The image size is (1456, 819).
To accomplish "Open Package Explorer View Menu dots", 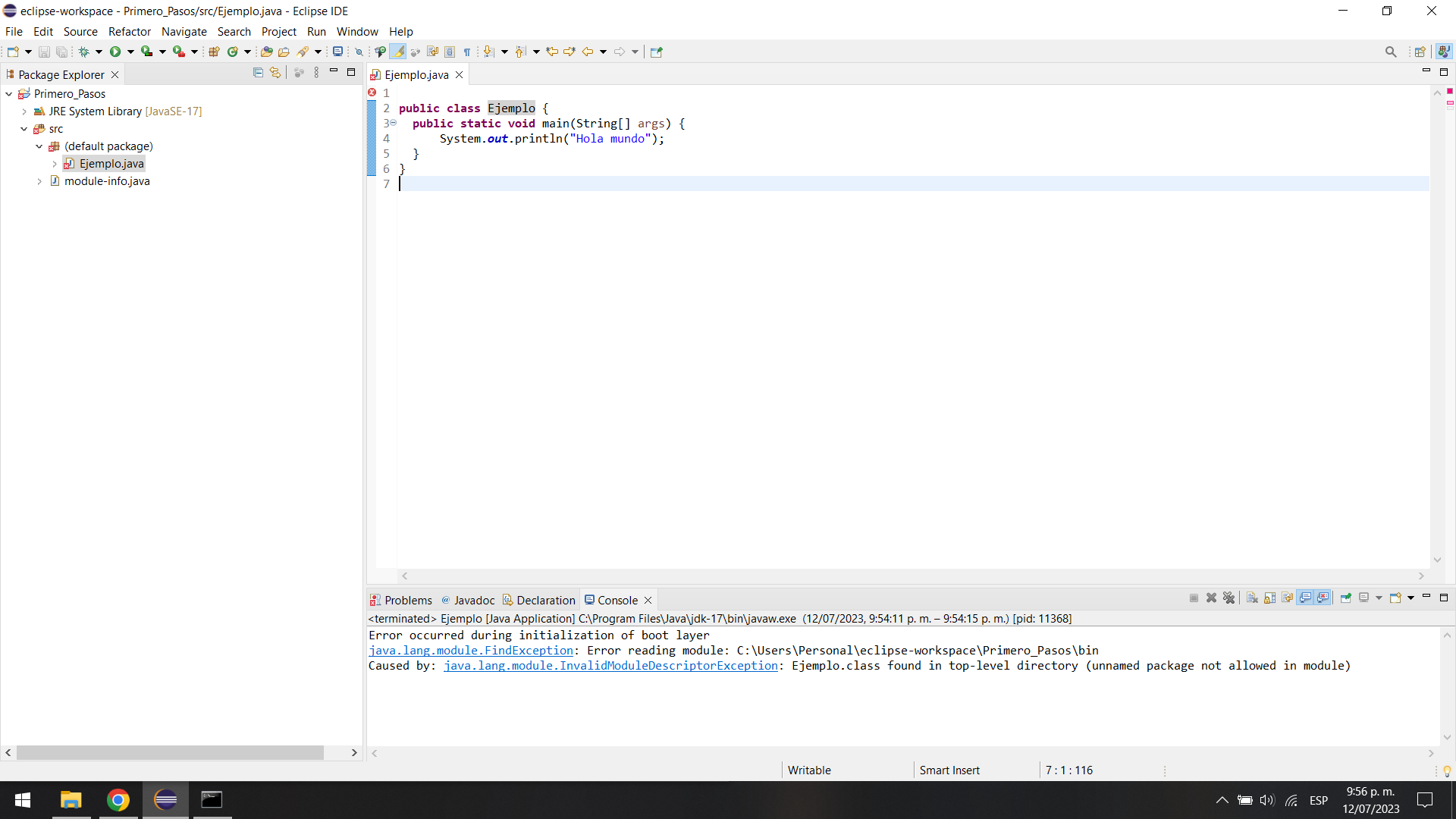I will (x=316, y=73).
